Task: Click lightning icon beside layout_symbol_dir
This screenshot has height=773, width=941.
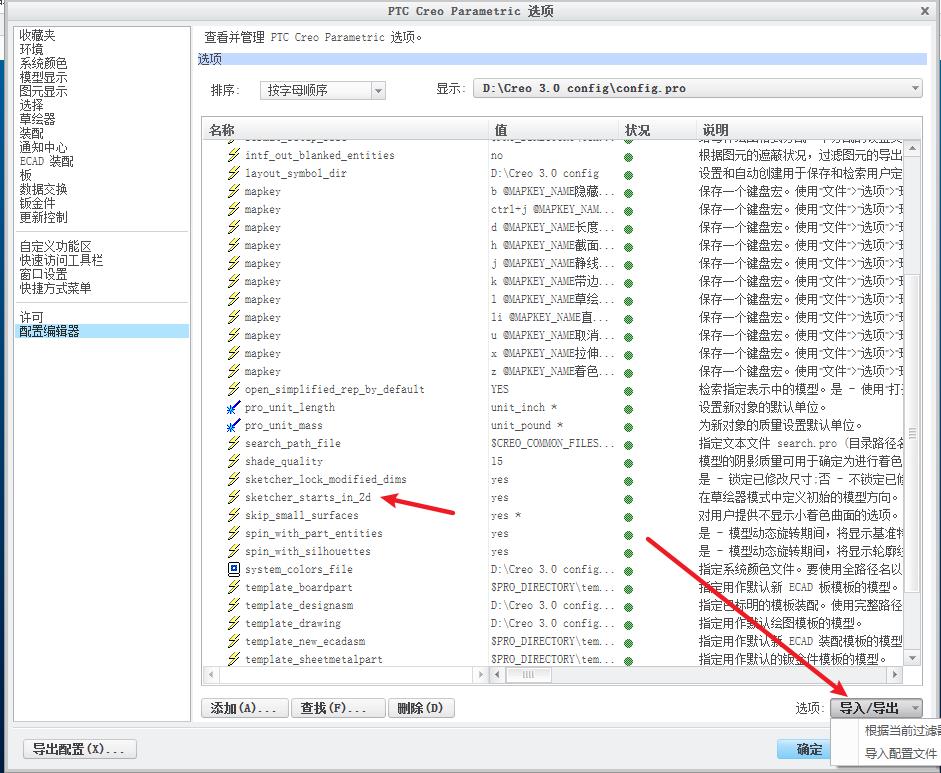Action: pyautogui.click(x=233, y=173)
